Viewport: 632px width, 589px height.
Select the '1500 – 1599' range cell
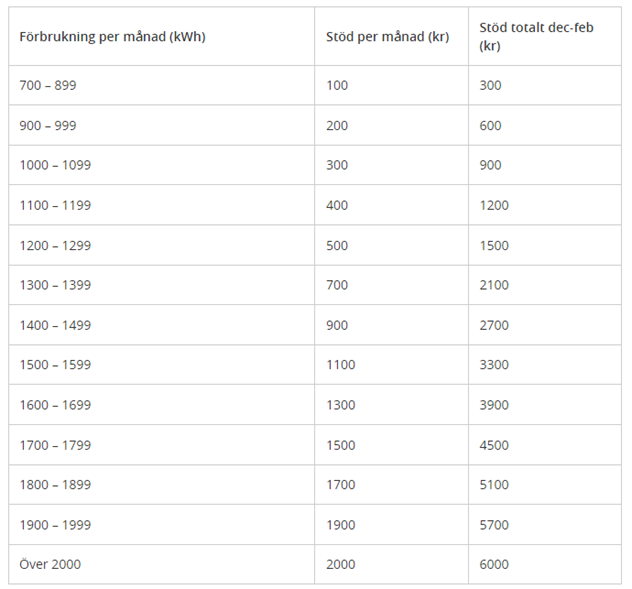pyautogui.click(x=55, y=365)
